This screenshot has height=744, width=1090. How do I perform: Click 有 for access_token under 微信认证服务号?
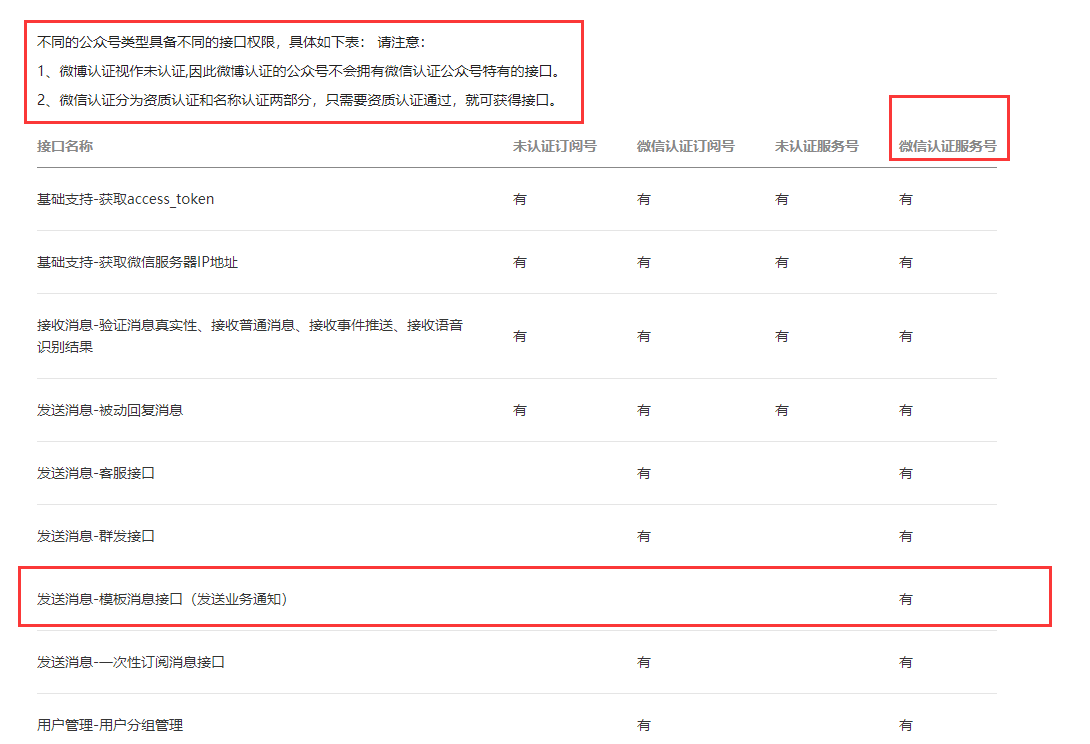[905, 200]
